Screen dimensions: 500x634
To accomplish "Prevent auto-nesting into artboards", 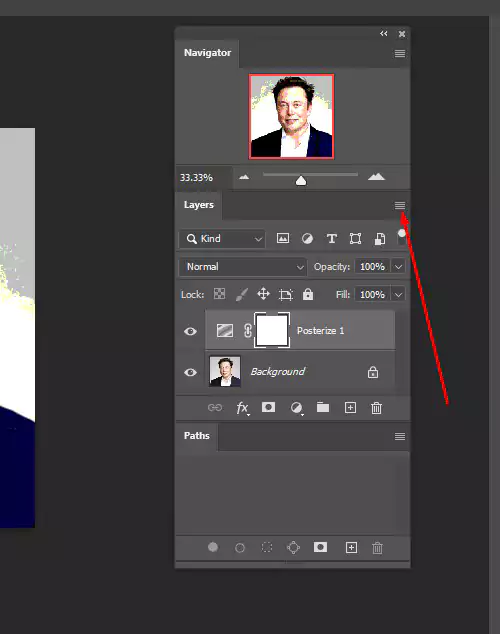I will tap(286, 294).
